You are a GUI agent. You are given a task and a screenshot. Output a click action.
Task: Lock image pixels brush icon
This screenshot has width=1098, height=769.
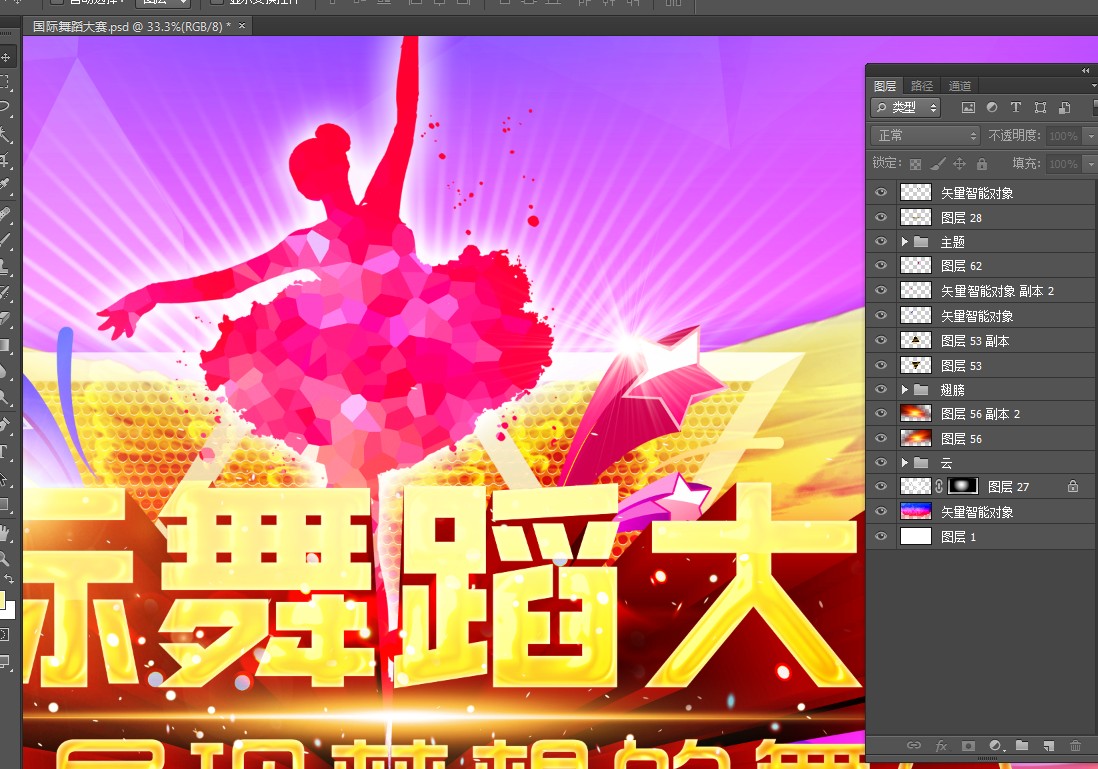[x=938, y=164]
